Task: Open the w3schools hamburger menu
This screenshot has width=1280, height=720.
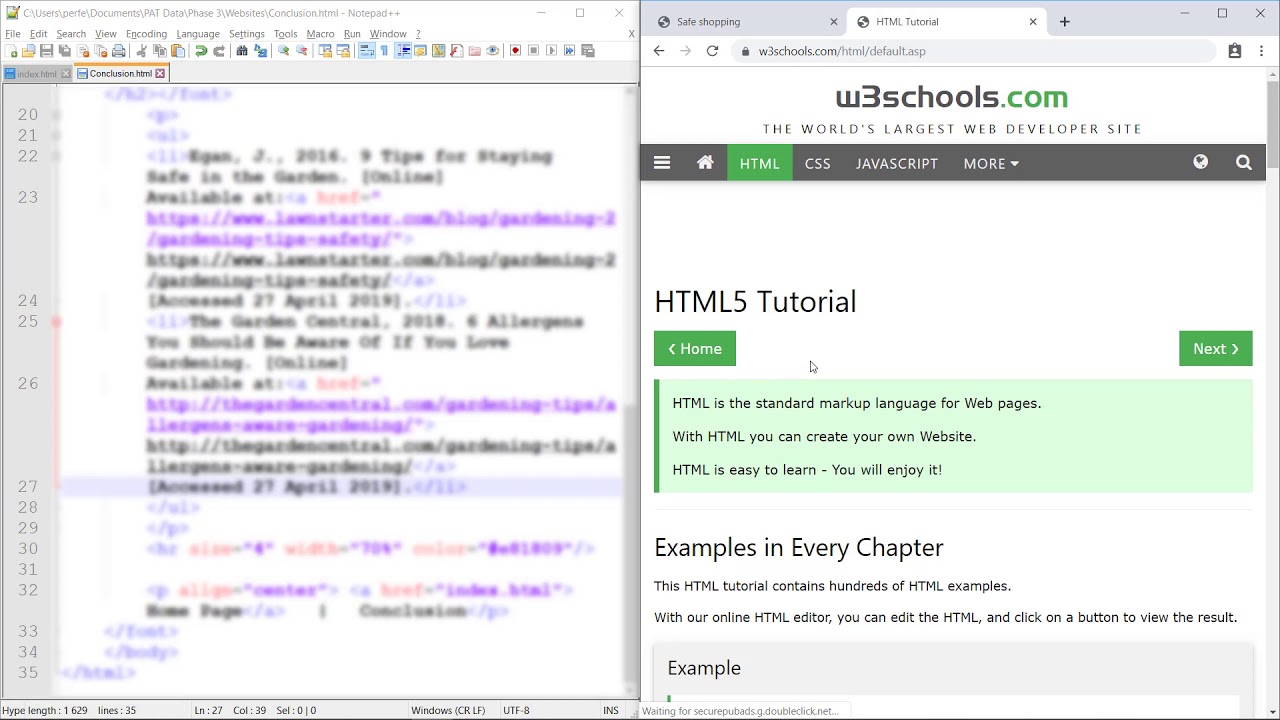Action: (662, 163)
